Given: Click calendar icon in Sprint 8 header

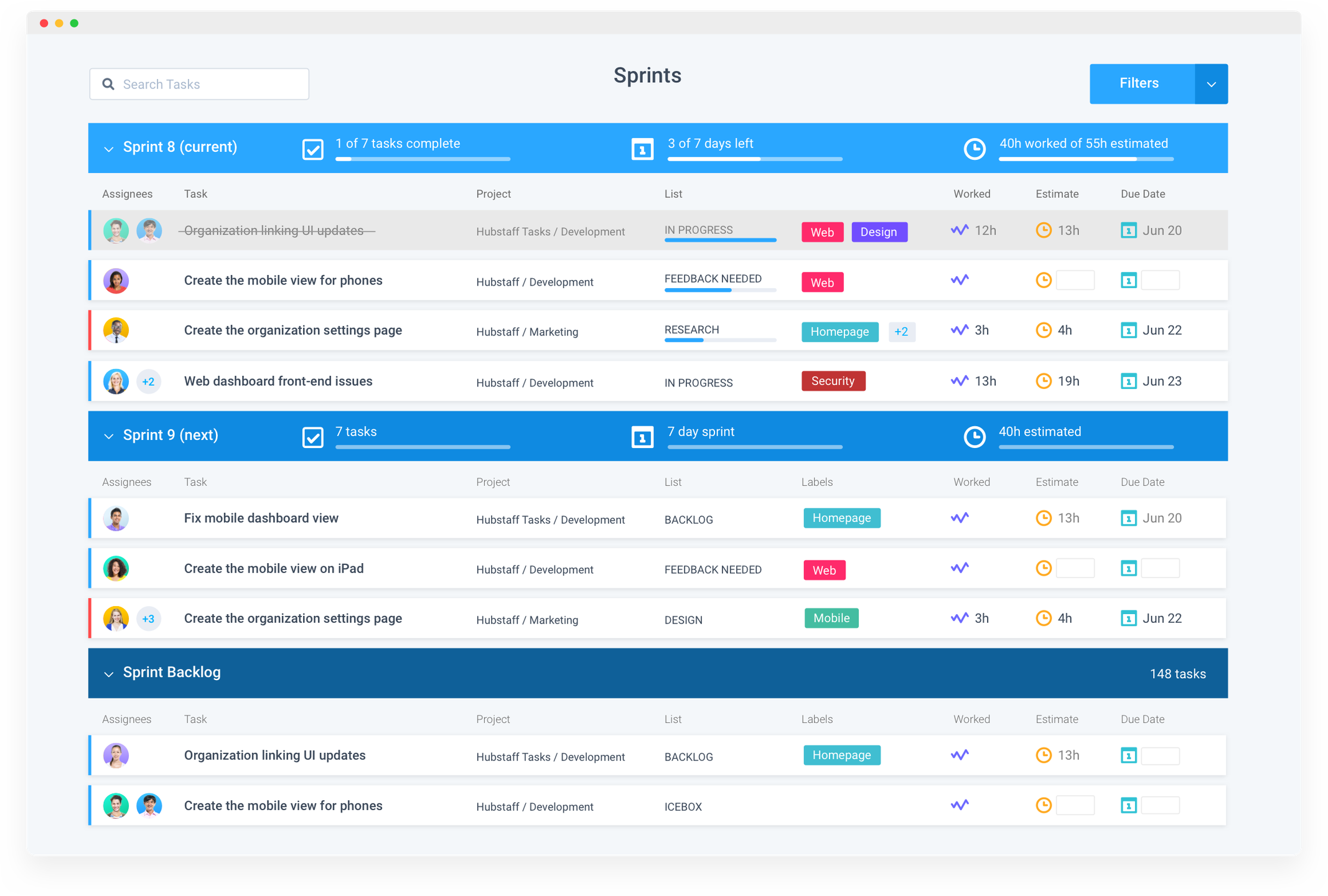Looking at the screenshot, I should click(x=642, y=149).
